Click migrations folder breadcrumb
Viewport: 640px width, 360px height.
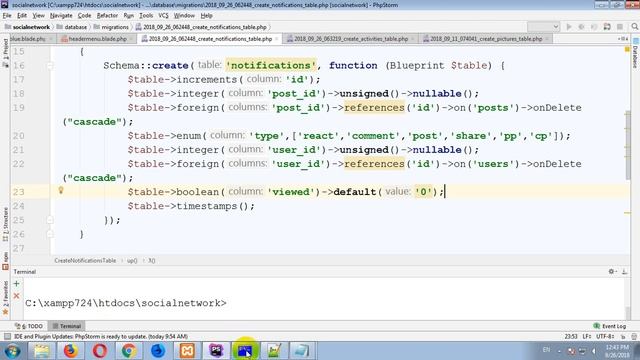(x=111, y=27)
